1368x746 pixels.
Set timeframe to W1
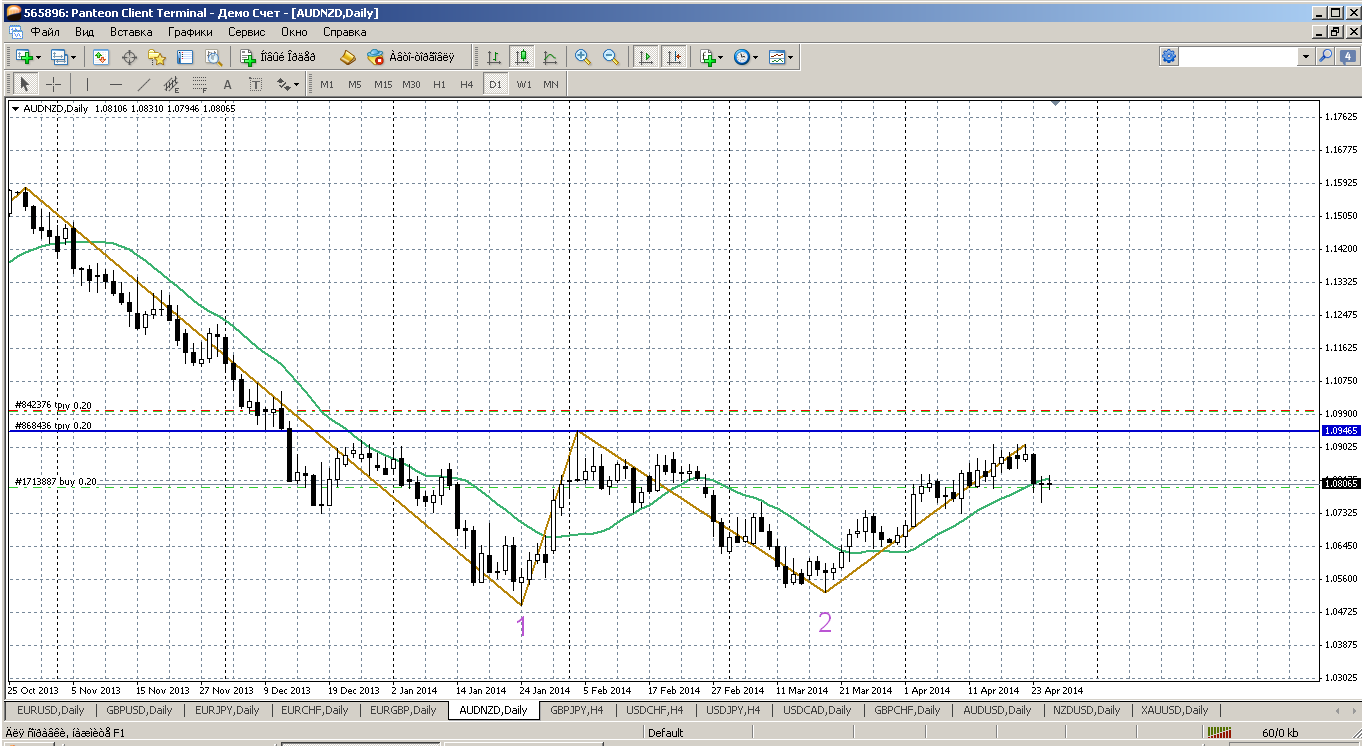pos(523,85)
